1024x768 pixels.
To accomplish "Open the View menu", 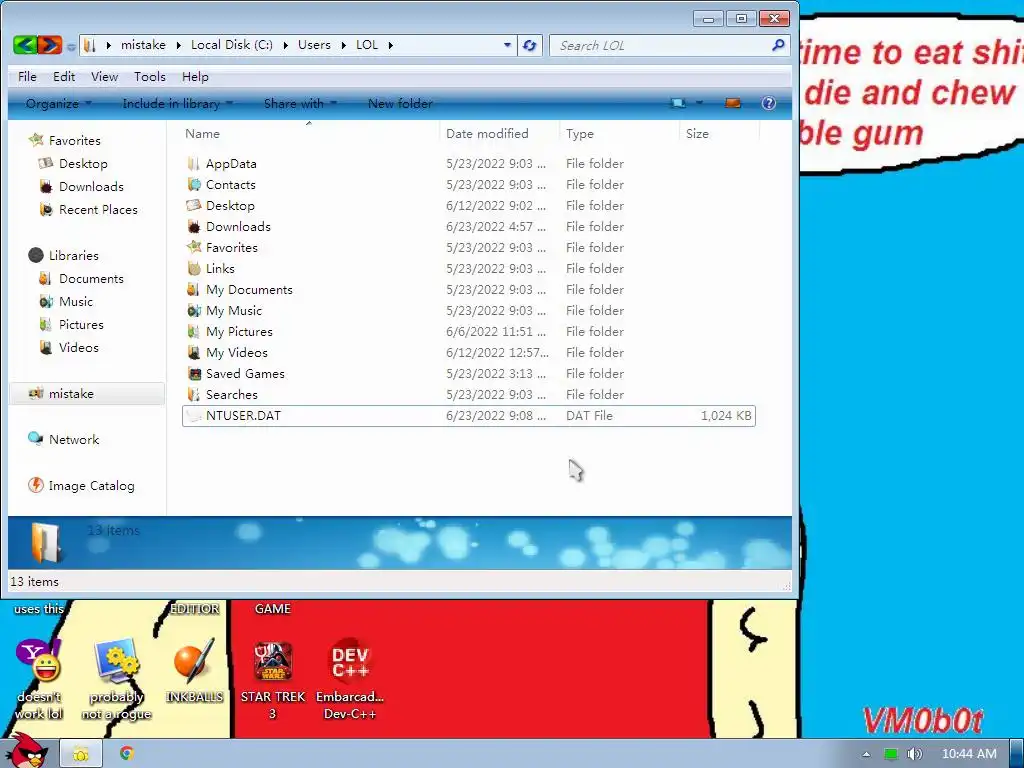I will click(x=104, y=76).
